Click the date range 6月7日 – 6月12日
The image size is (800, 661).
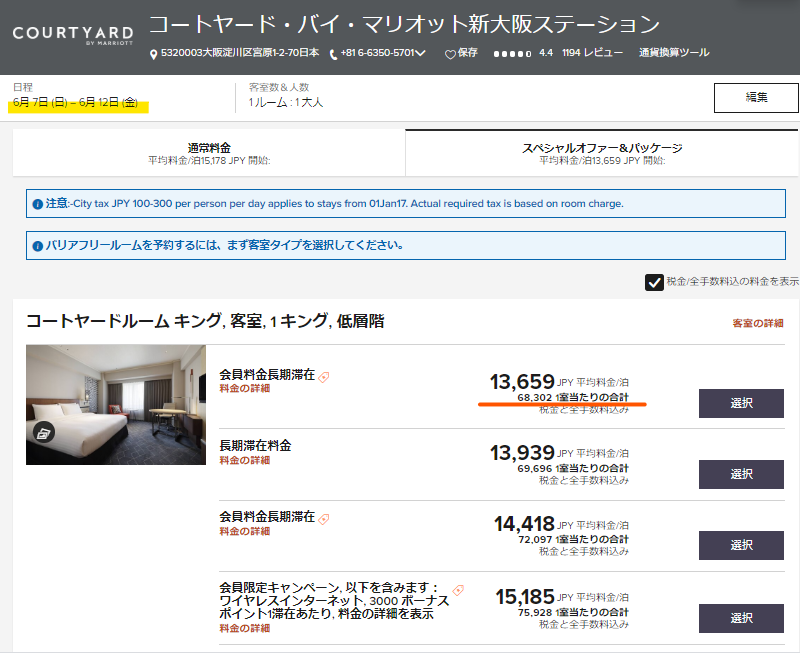[x=76, y=102]
